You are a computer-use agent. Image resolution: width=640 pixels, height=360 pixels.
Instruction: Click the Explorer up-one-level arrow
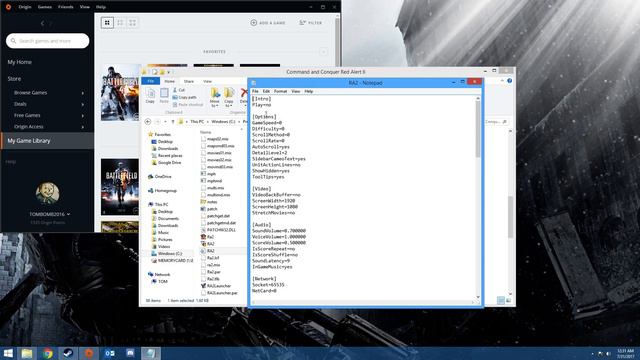(x=173, y=122)
